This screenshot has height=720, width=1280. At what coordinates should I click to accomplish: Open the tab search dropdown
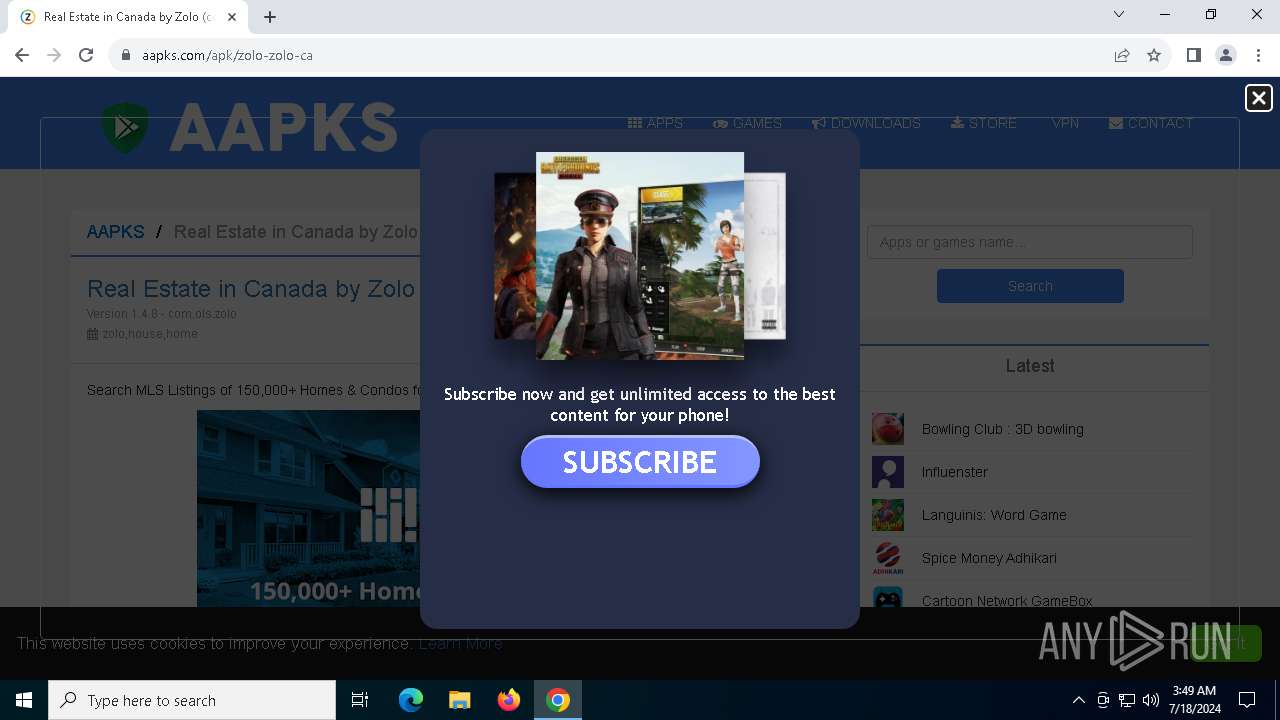1119,15
